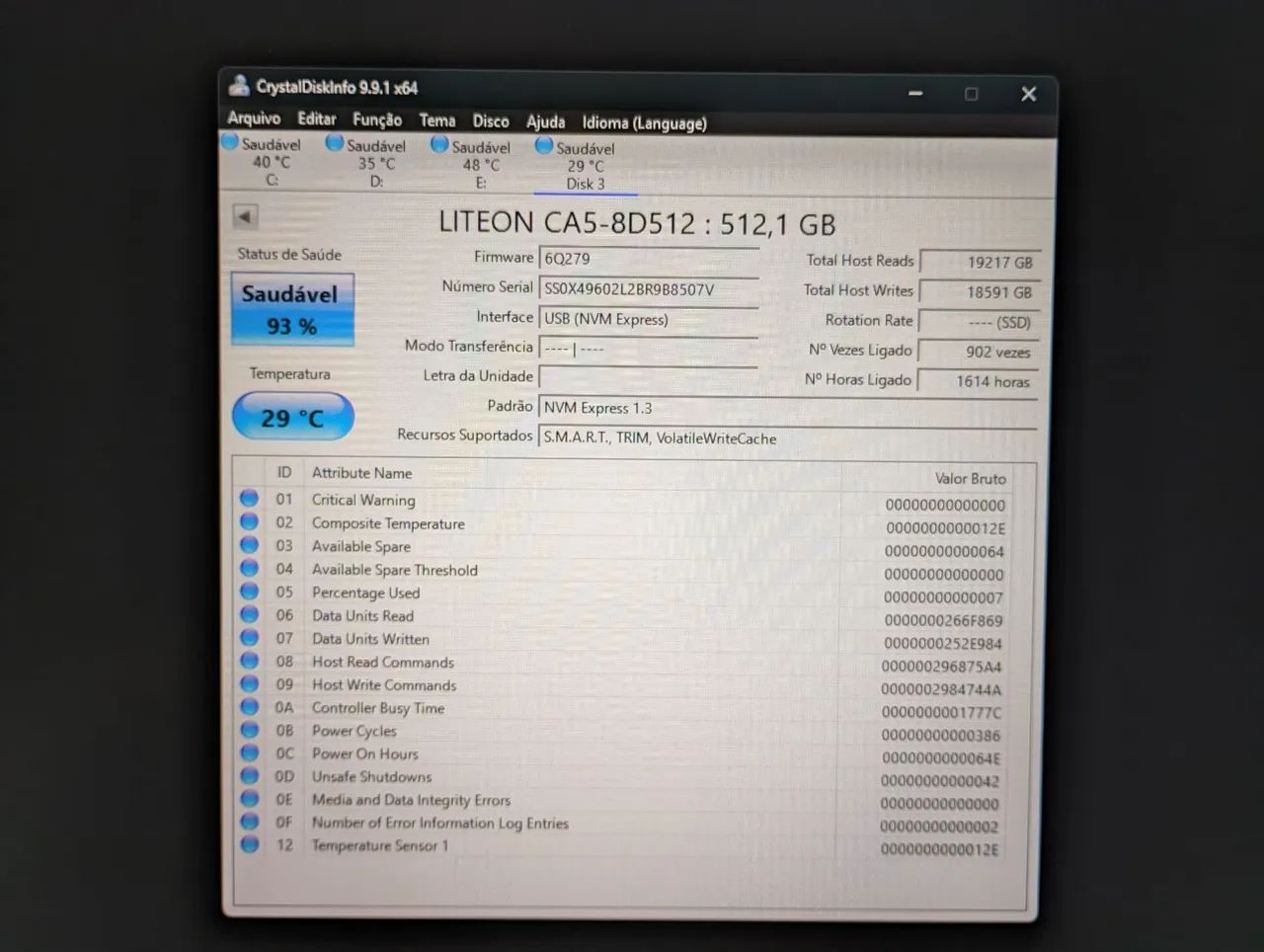Click the status orb for Power Cycles
The height and width of the screenshot is (952, 1264).
(249, 730)
